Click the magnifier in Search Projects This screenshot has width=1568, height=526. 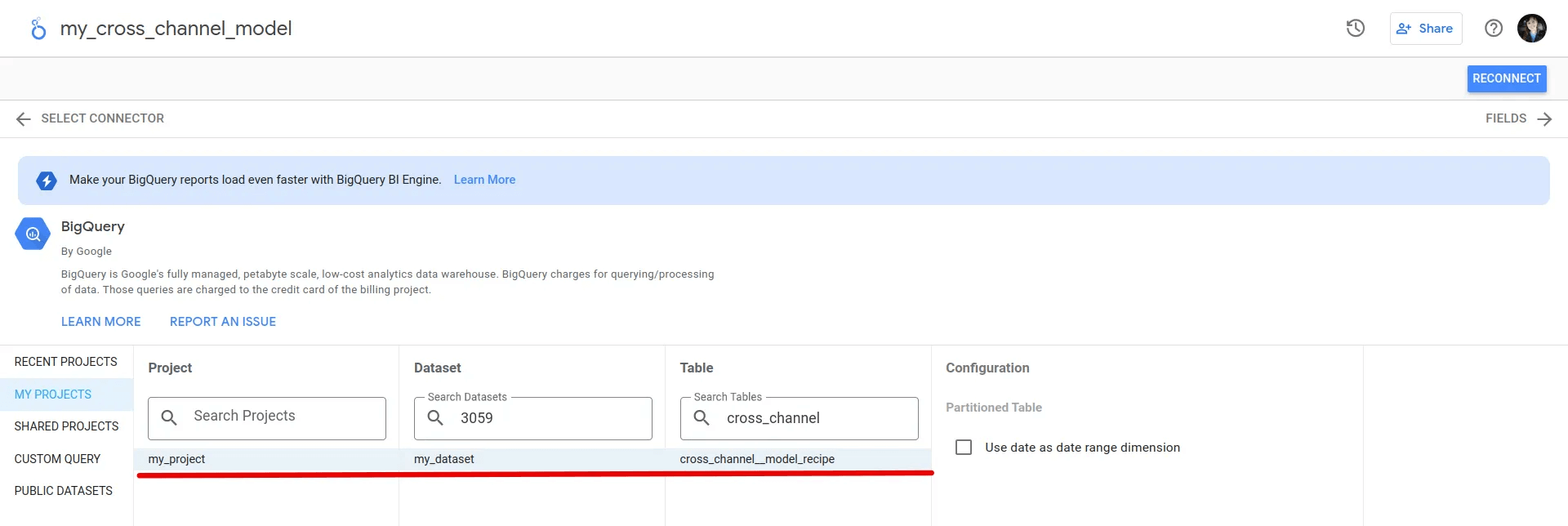pos(169,417)
